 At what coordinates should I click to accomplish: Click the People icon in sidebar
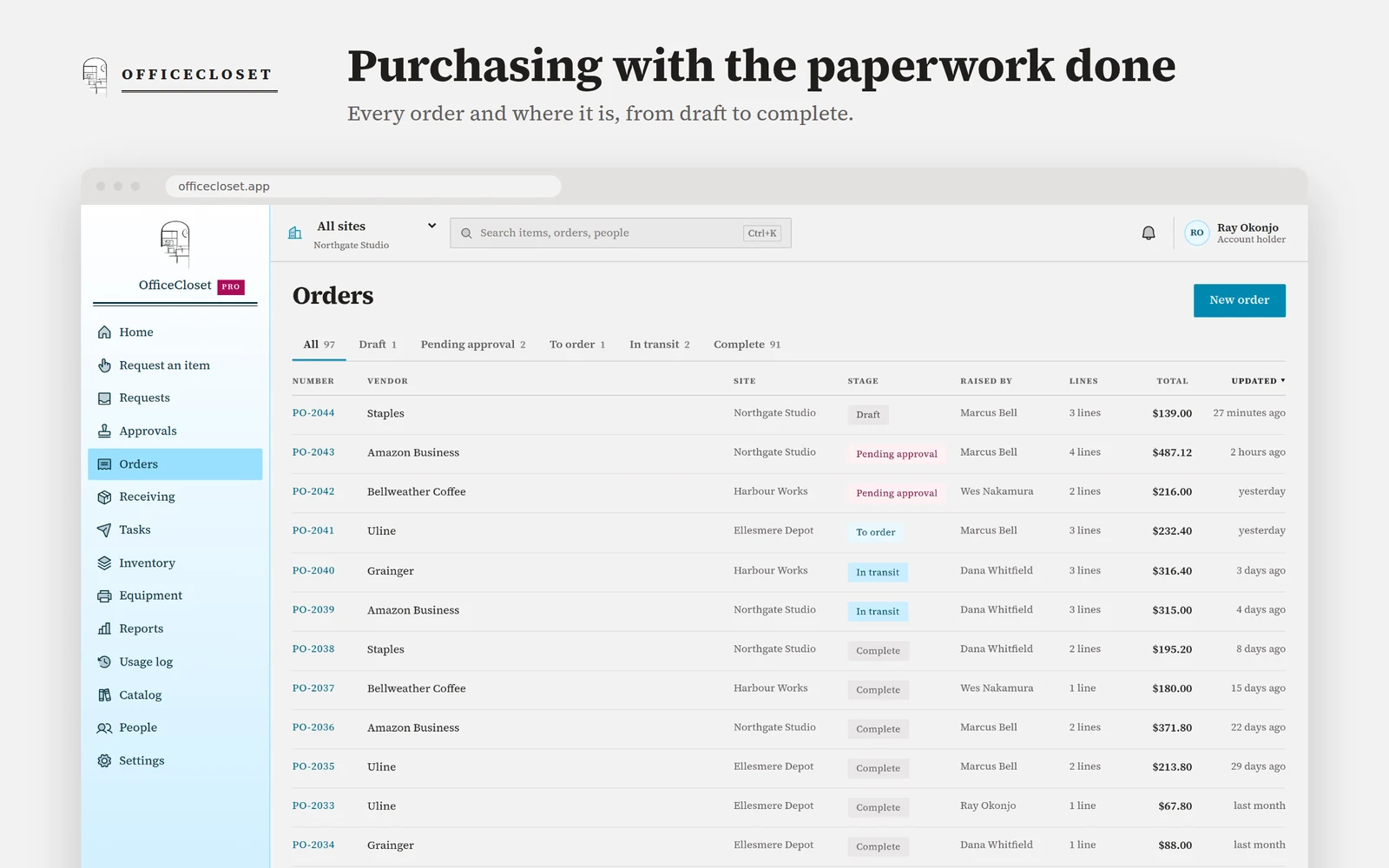click(104, 728)
